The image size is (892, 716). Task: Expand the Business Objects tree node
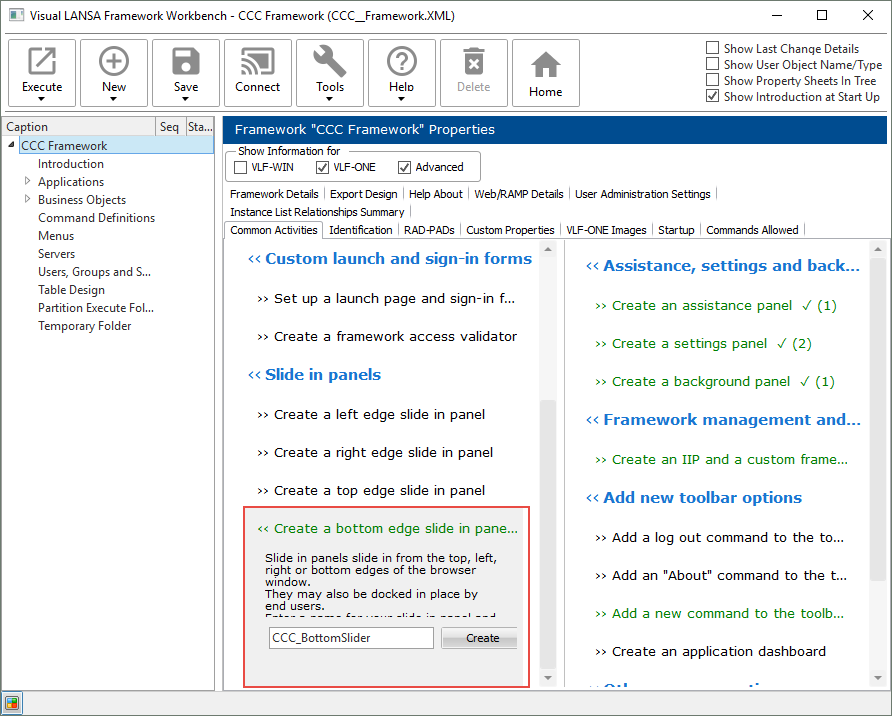coord(28,200)
